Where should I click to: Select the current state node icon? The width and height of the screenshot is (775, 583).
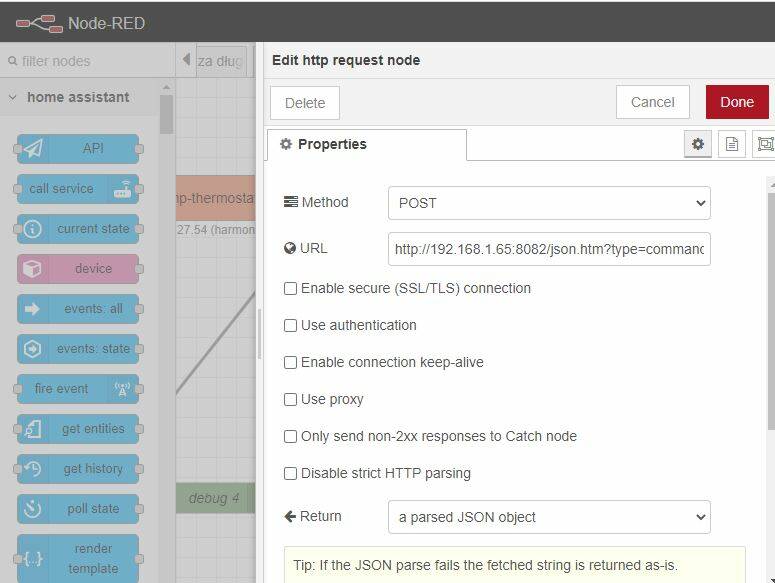click(x=33, y=229)
